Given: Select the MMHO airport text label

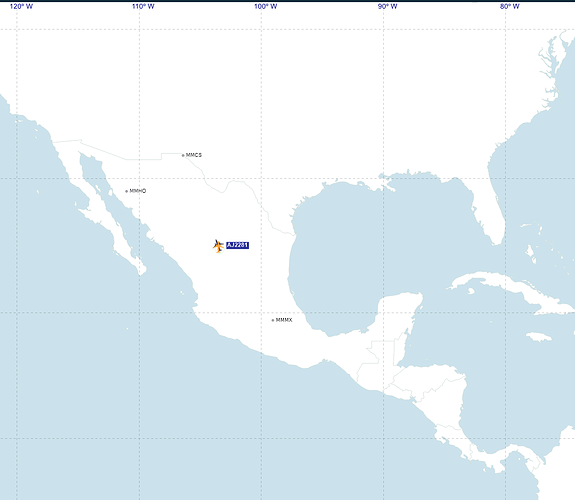Looking at the screenshot, I should (138, 191).
